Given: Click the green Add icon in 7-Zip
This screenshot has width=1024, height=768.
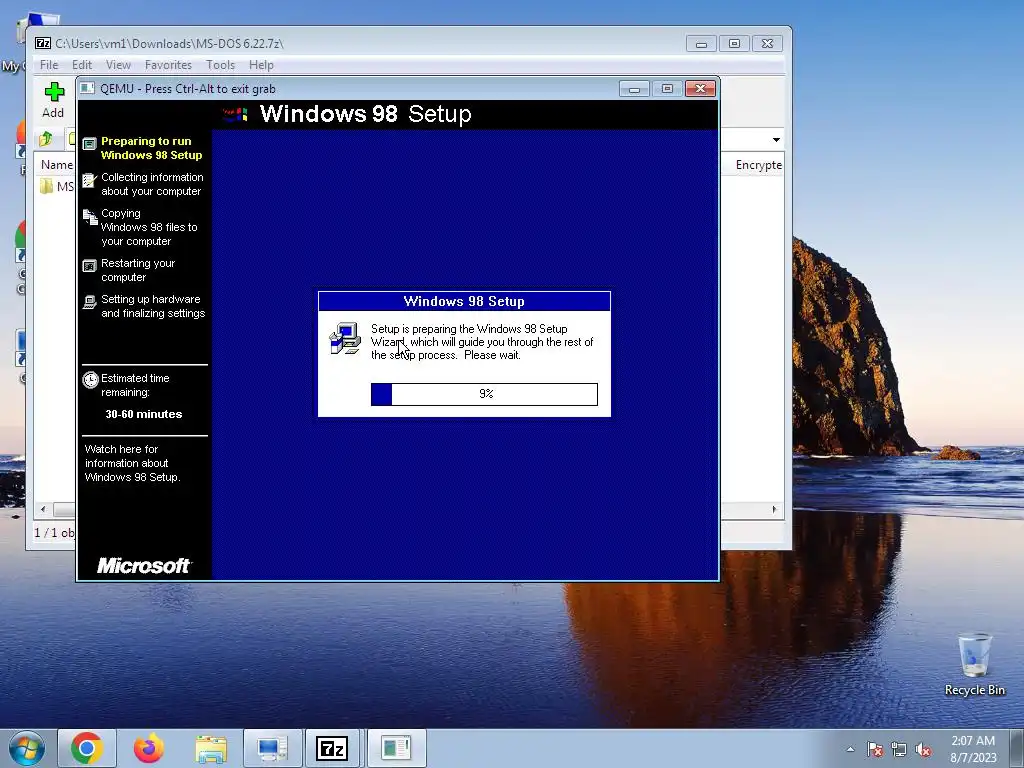Looking at the screenshot, I should (x=54, y=92).
